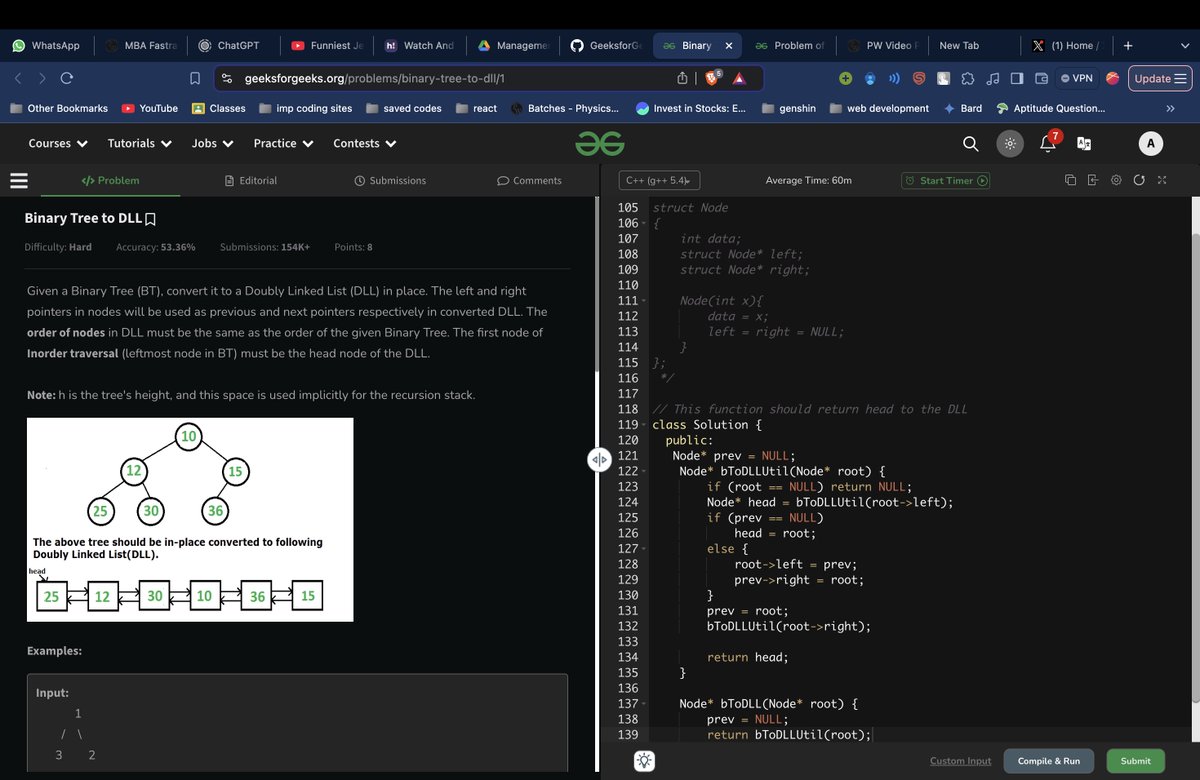
Task: Click the GeeksforGeeks search magnifier icon
Action: point(970,144)
